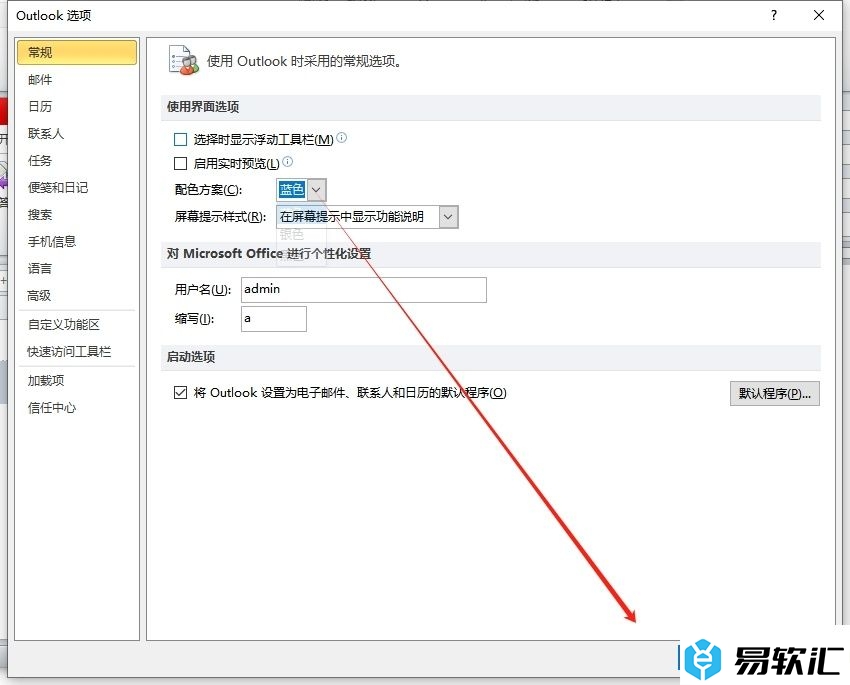Expand the 配色方案 dropdown arrow

coord(317,190)
